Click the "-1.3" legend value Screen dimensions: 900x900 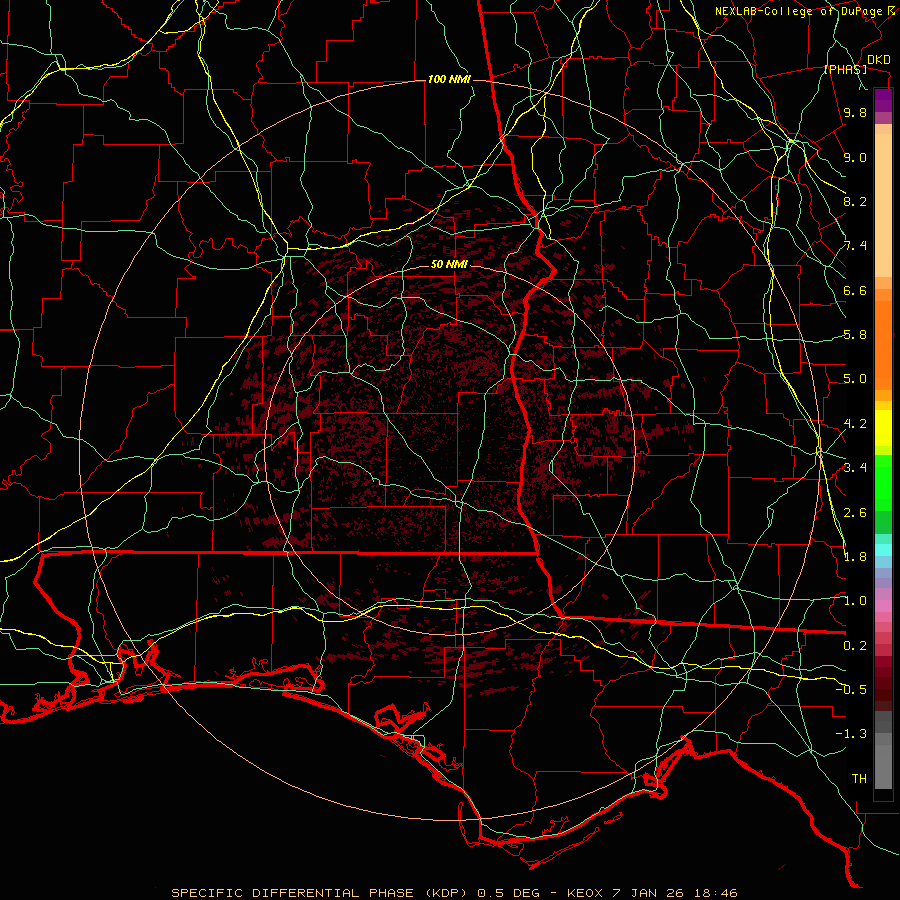click(851, 734)
